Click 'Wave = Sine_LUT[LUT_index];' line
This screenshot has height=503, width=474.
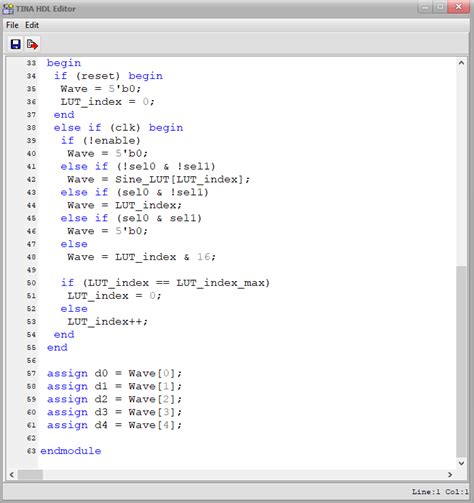point(158,179)
